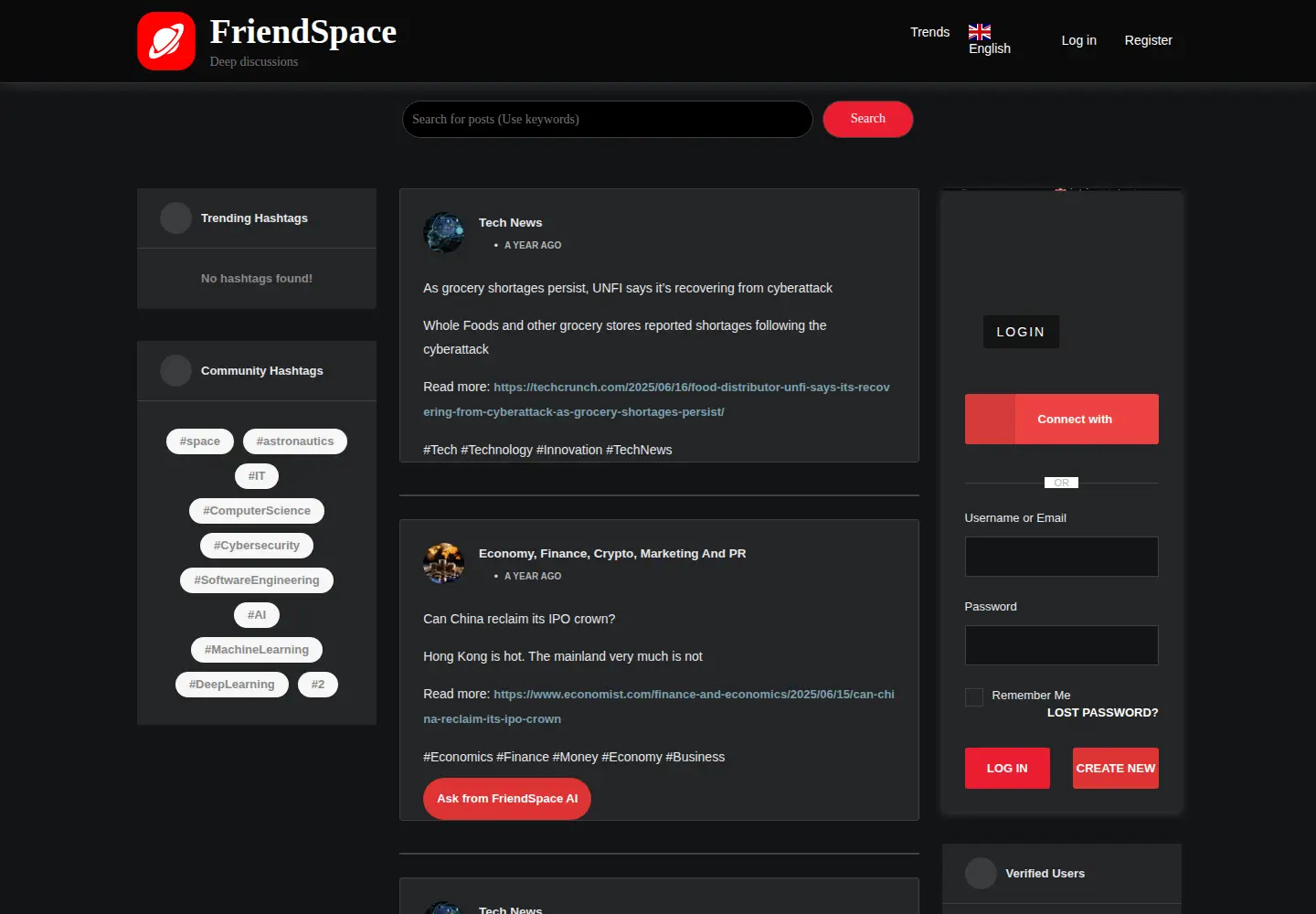Viewport: 1316px width, 914px height.
Task: Select the #AI hashtag
Action: (257, 615)
